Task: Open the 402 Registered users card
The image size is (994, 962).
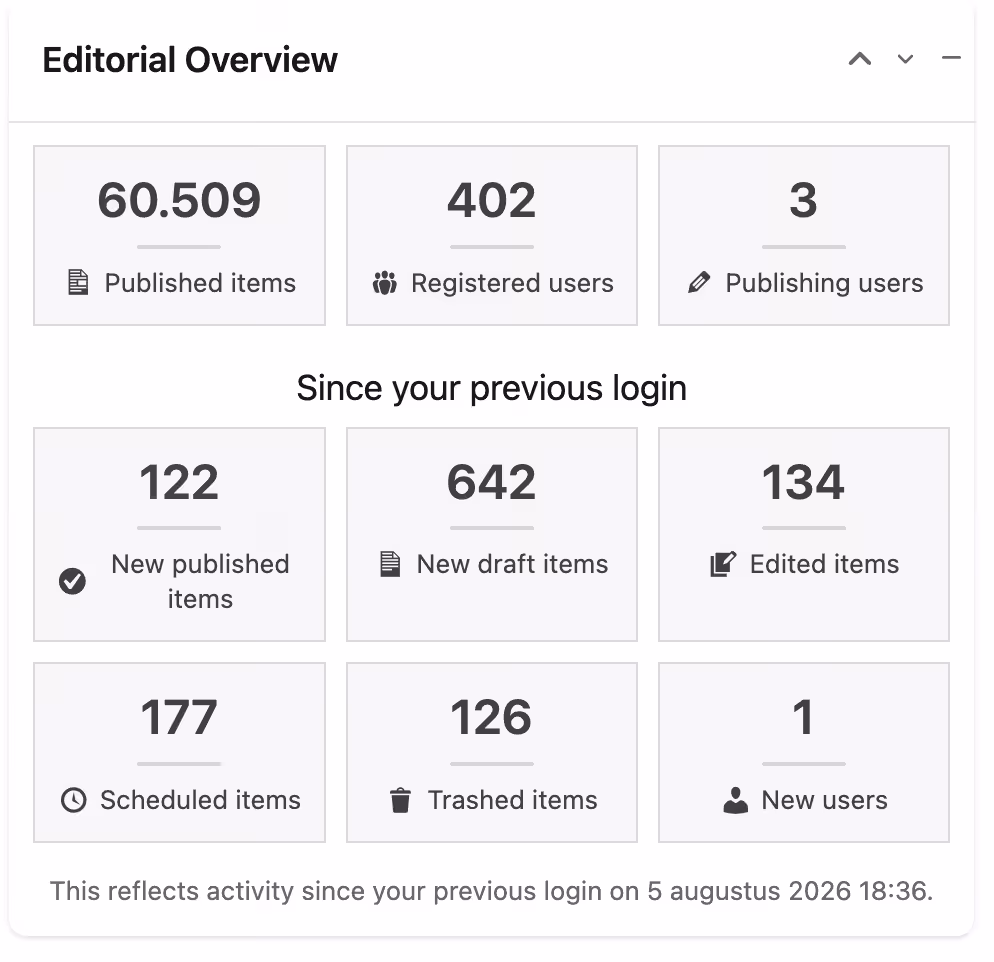Action: pyautogui.click(x=492, y=236)
